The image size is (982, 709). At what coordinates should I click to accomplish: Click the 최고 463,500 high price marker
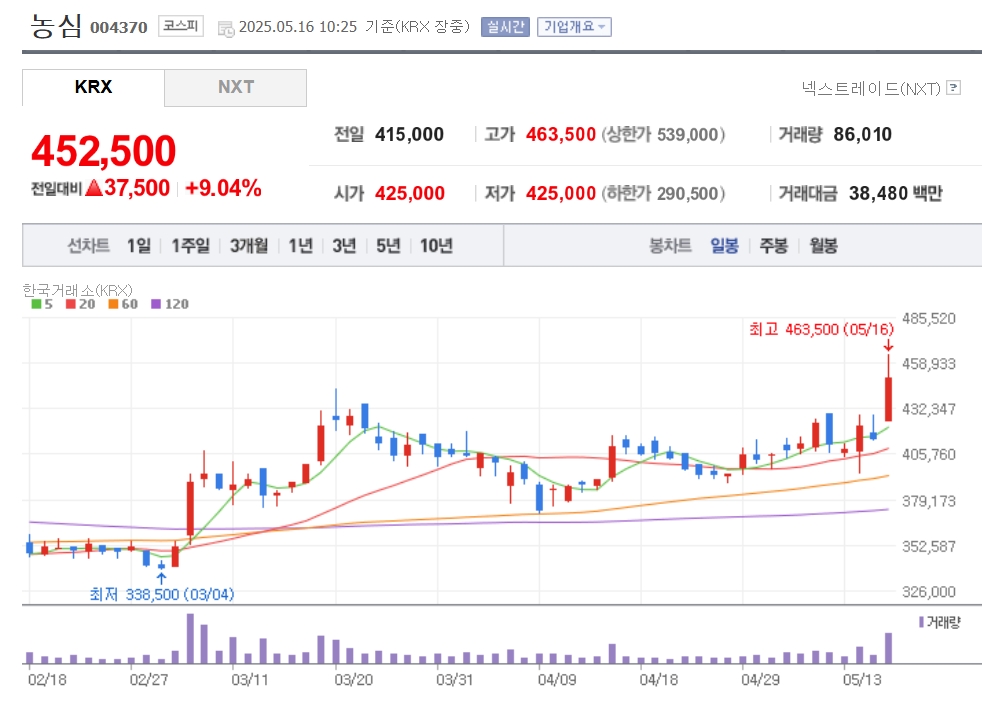[822, 329]
